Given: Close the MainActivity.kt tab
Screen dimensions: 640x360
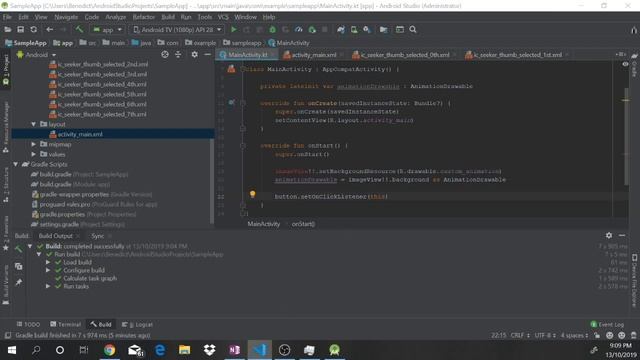Looking at the screenshot, I should pos(273,55).
